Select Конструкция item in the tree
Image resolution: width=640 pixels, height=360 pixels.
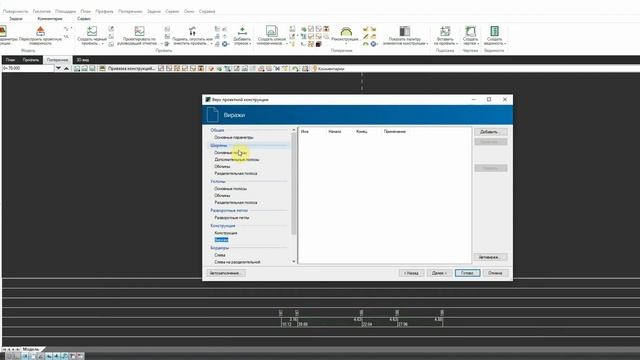pyautogui.click(x=226, y=233)
